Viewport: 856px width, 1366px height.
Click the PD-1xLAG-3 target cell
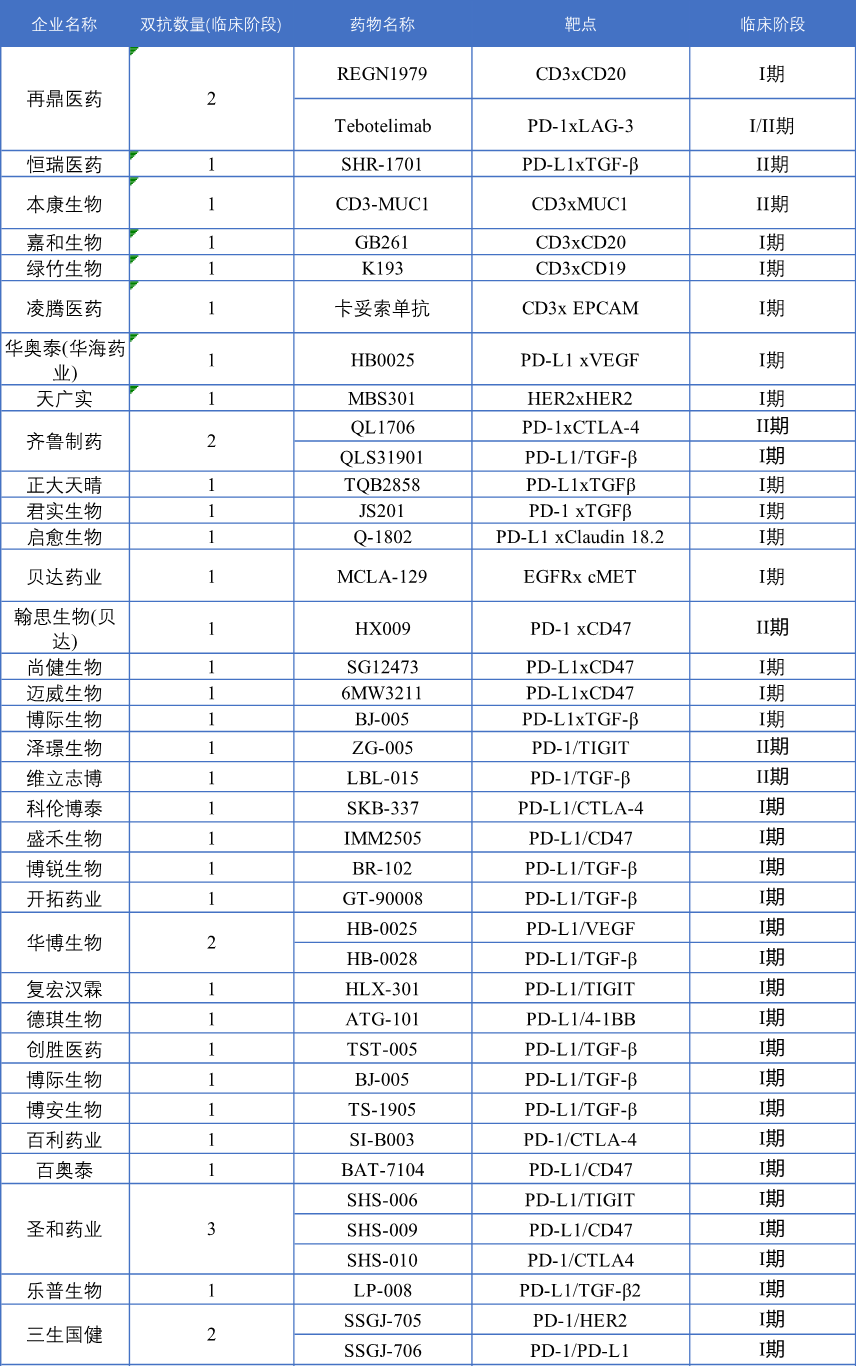tap(581, 125)
